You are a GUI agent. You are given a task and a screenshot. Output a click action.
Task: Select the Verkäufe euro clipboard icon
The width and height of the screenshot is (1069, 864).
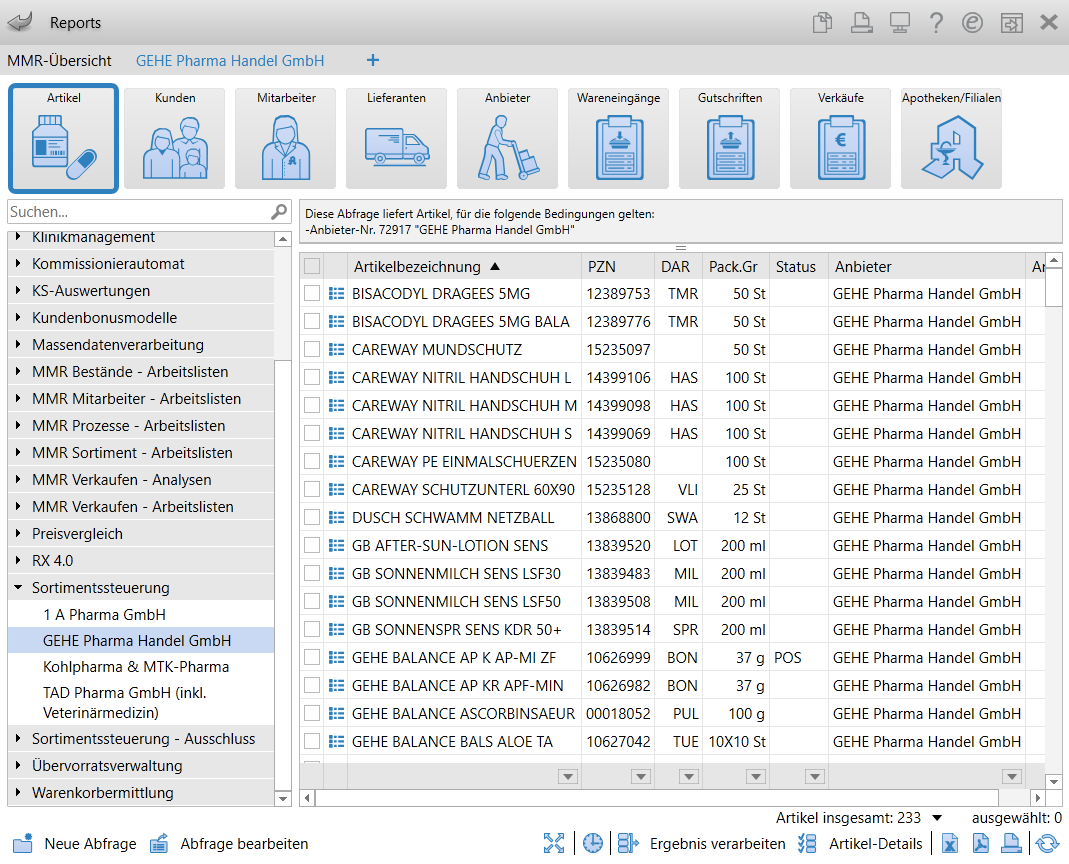click(841, 138)
